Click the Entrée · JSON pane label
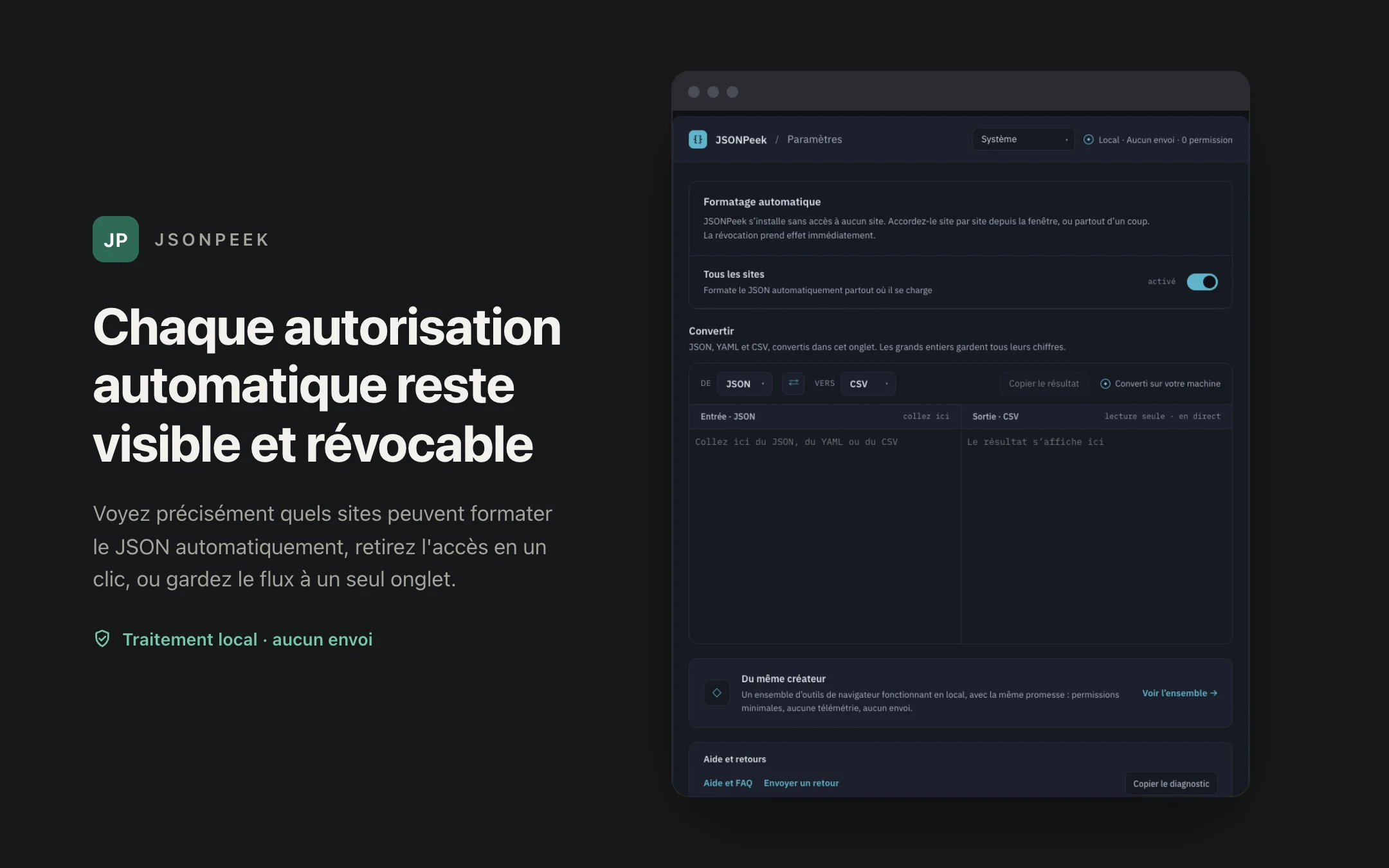 pyautogui.click(x=728, y=417)
